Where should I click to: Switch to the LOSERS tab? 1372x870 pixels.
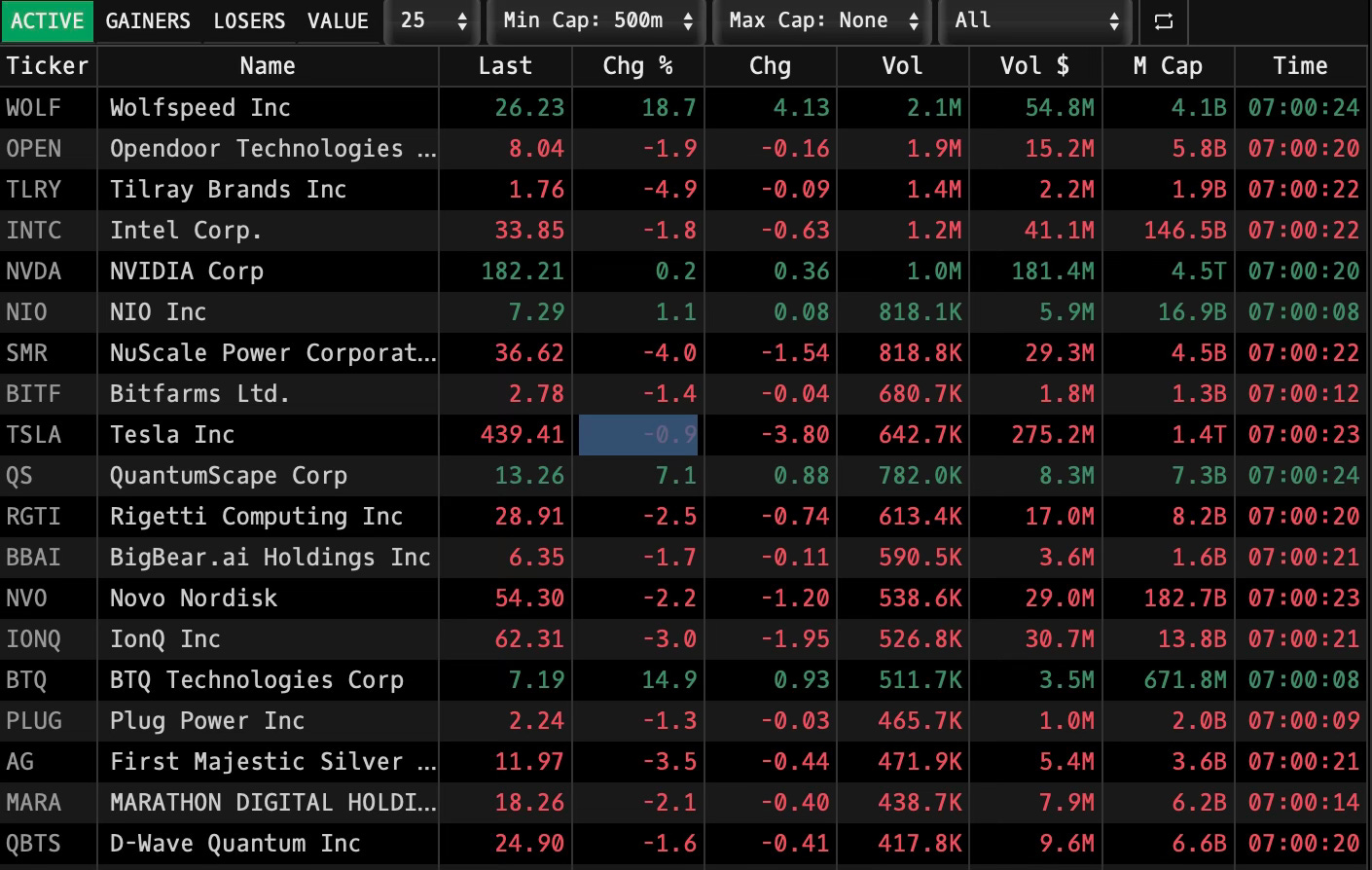[x=249, y=20]
